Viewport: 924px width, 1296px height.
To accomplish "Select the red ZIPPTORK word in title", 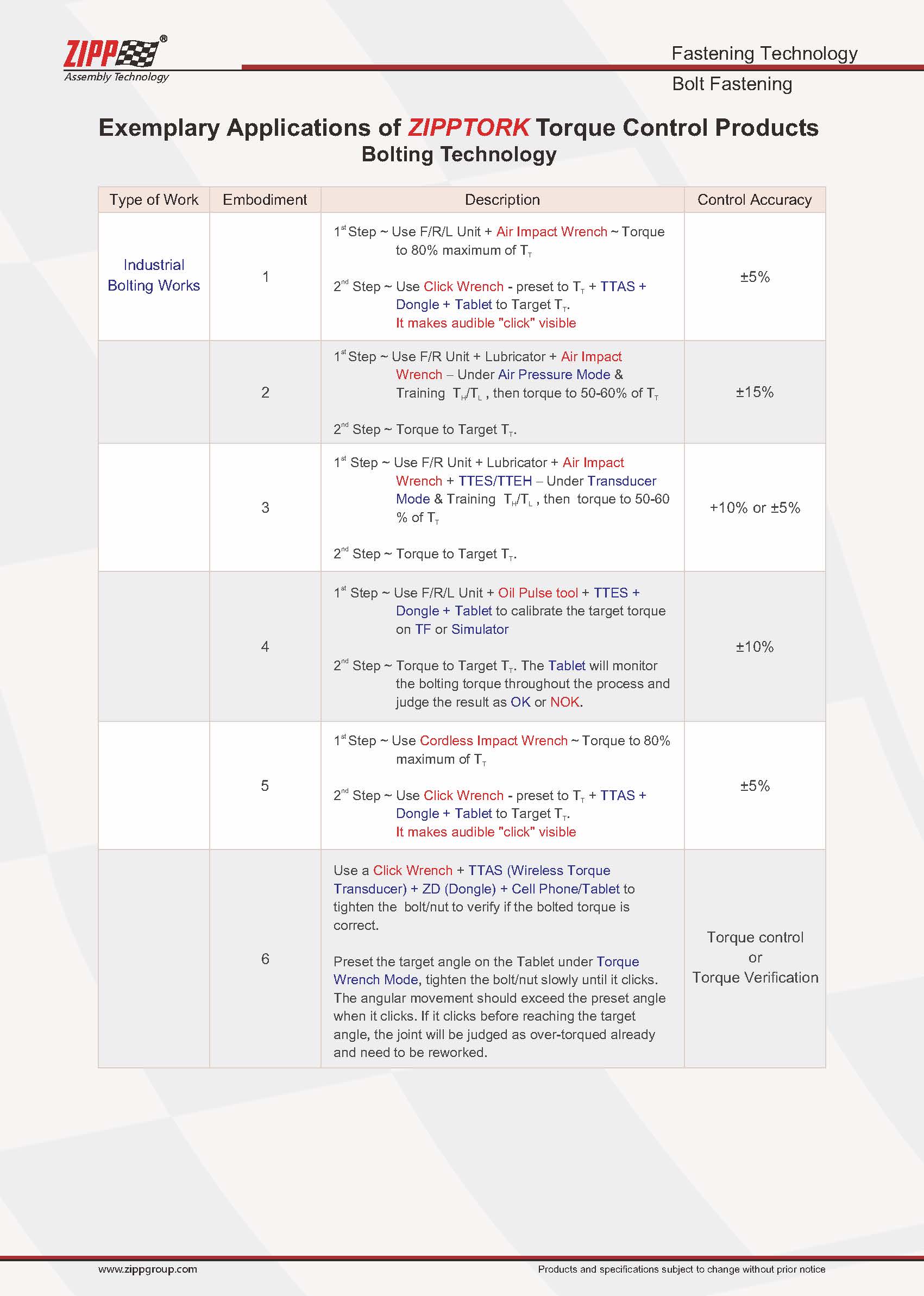I will [x=468, y=128].
